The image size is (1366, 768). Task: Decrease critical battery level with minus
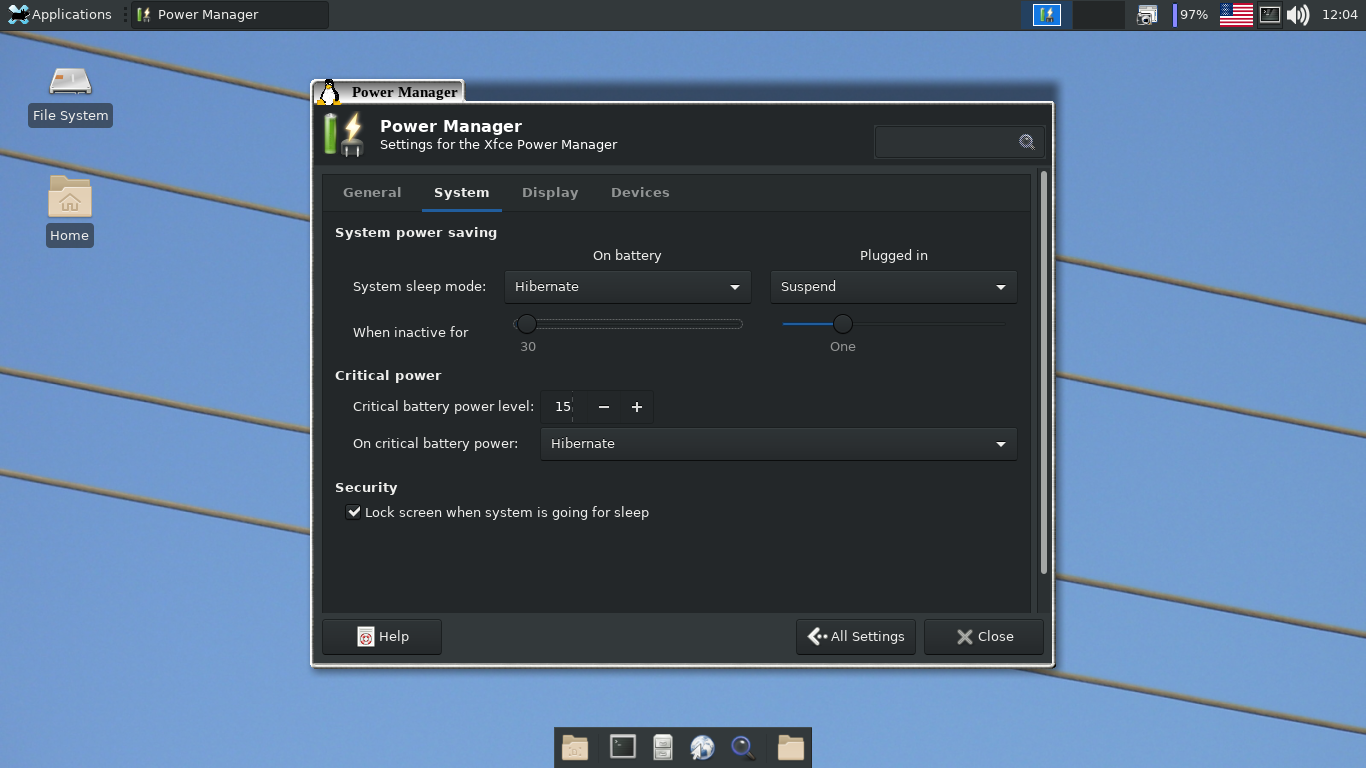(x=604, y=407)
